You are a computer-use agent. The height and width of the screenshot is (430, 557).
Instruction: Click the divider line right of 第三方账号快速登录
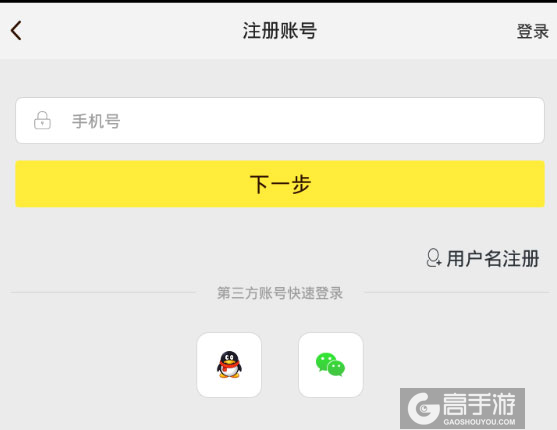[x=457, y=293]
